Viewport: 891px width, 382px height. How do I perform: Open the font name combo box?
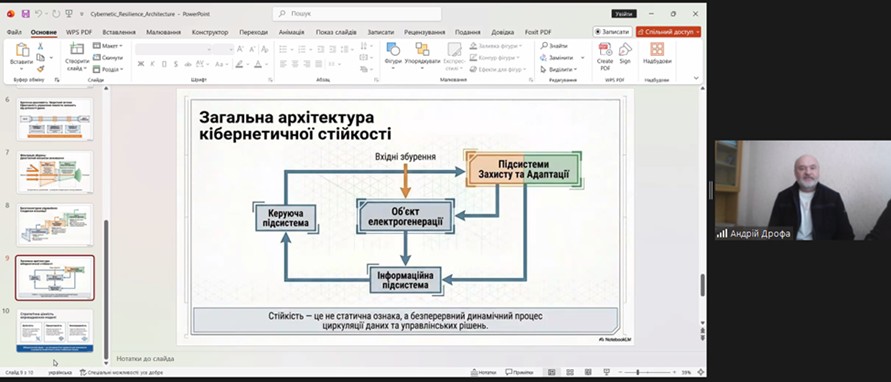[173, 49]
